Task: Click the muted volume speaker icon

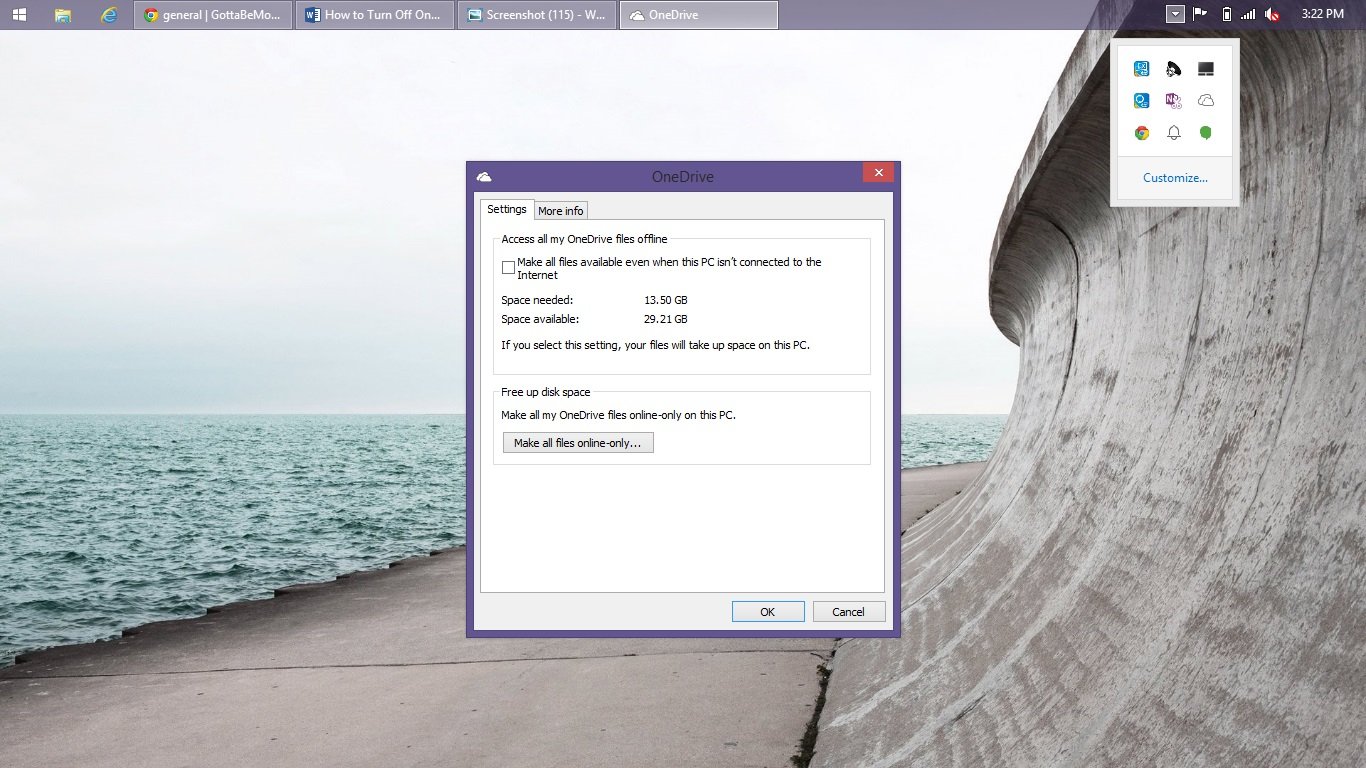Action: click(x=1272, y=14)
